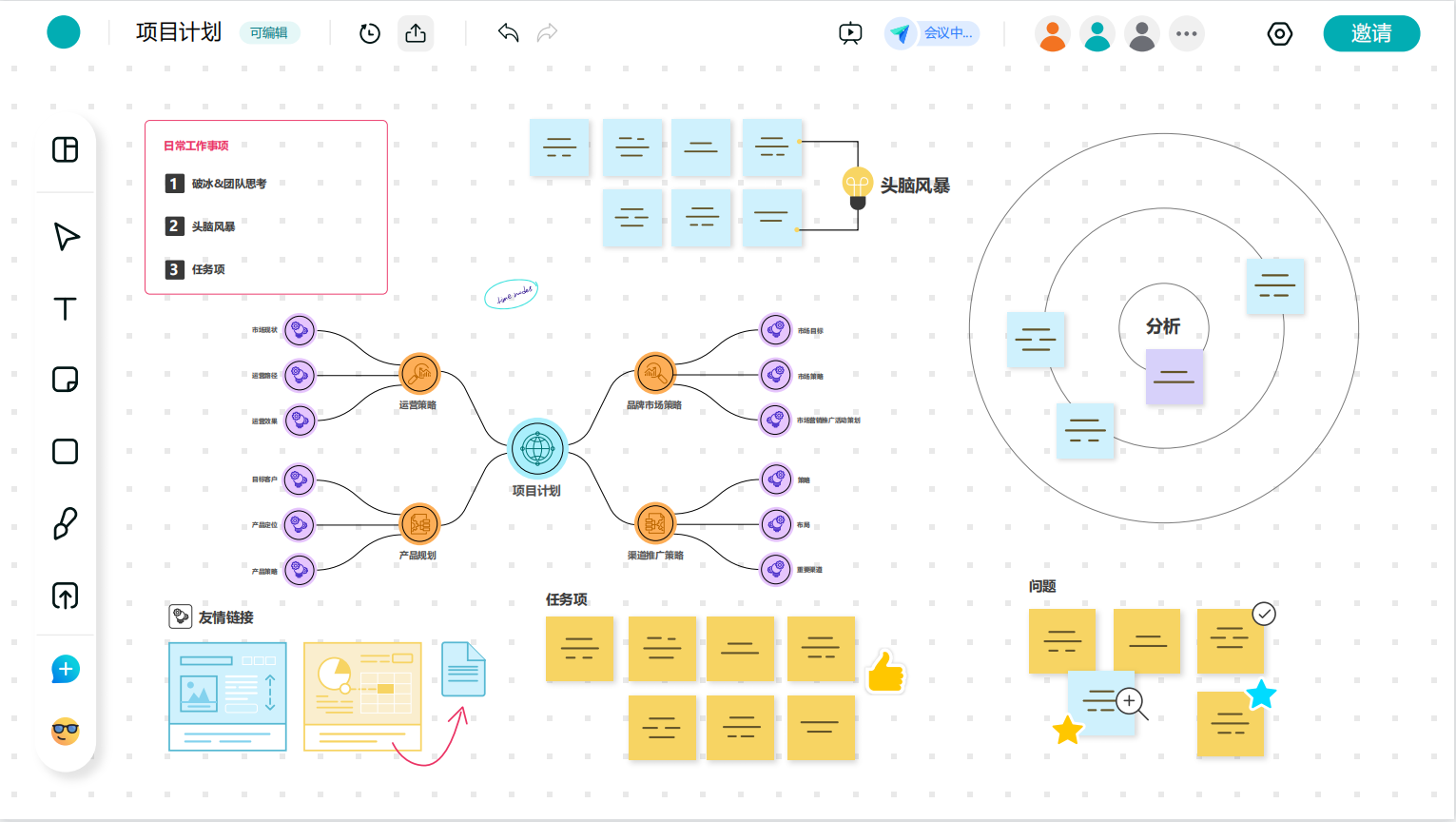This screenshot has width=1456, height=822.
Task: Select the 重要渠道 purple node
Action: [776, 570]
